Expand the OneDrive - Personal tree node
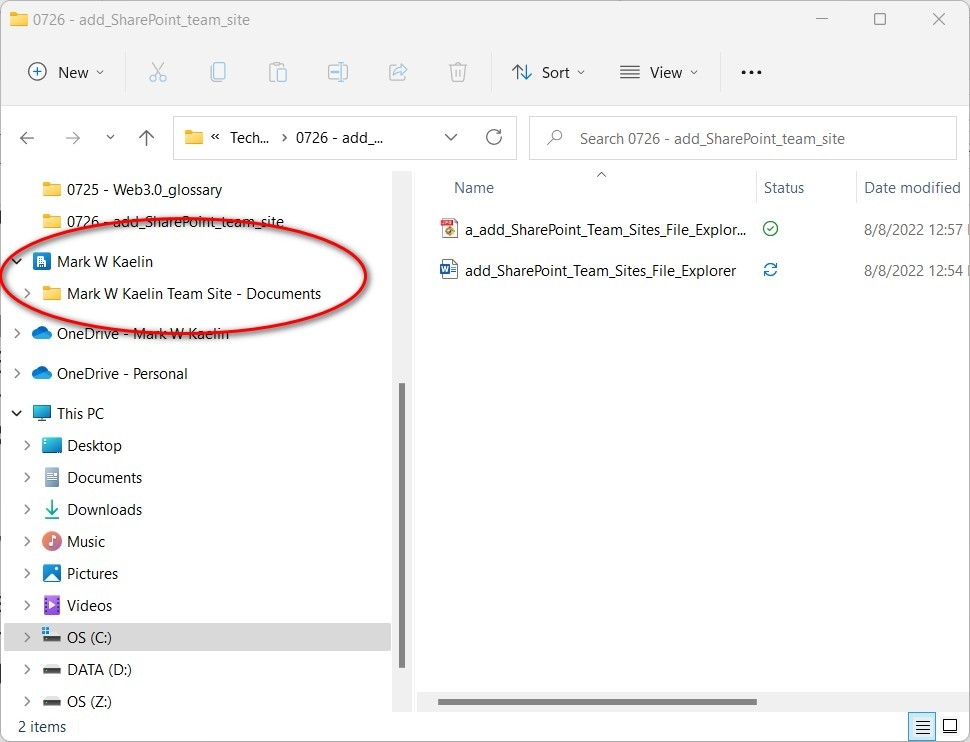The height and width of the screenshot is (742, 970). 18,373
